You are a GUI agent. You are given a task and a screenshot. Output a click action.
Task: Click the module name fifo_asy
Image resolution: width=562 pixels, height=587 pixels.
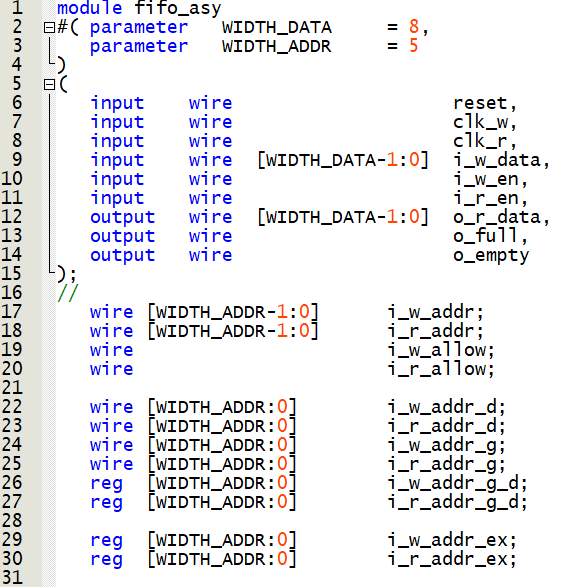tap(177, 8)
